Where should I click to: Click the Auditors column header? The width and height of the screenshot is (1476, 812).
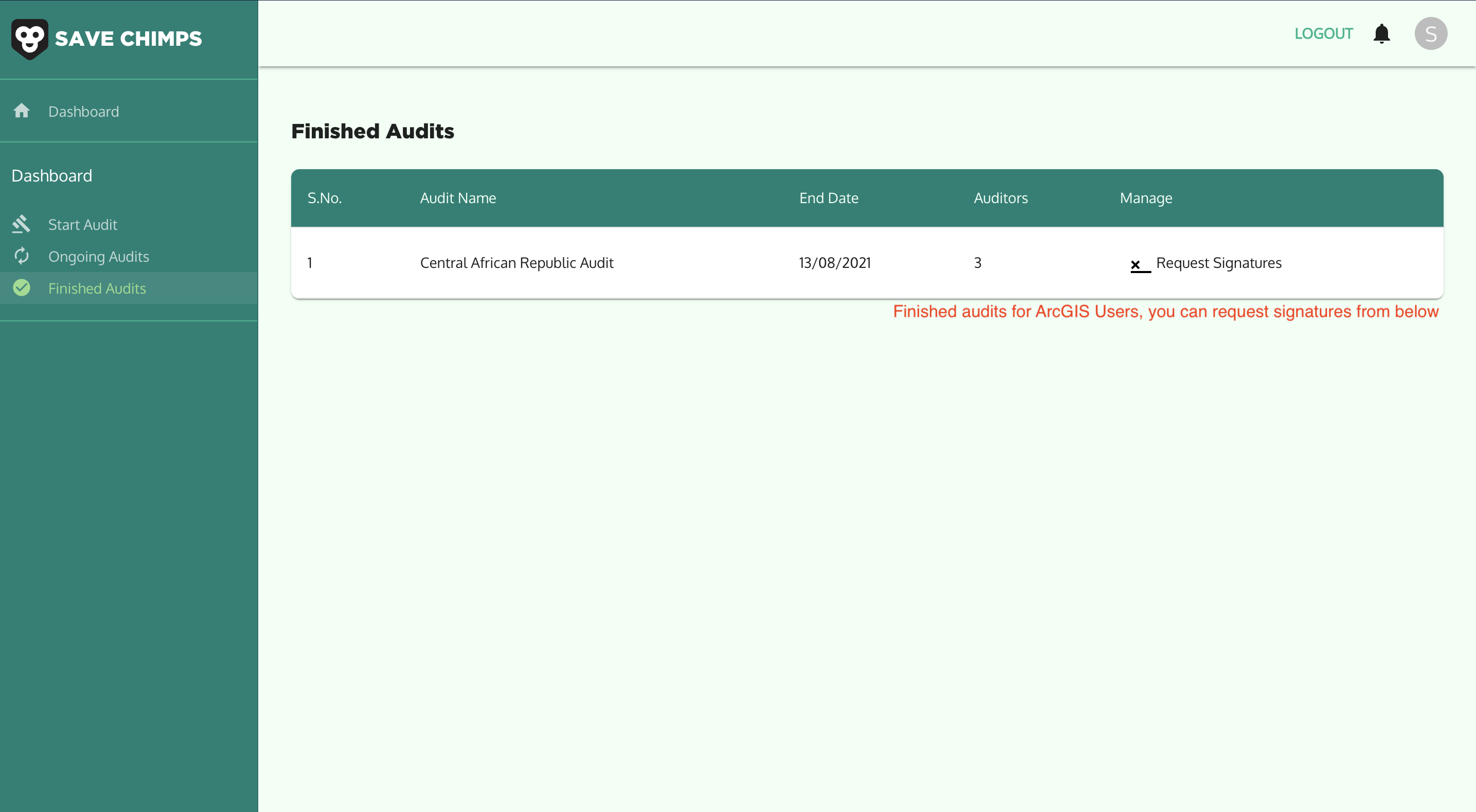(1001, 198)
